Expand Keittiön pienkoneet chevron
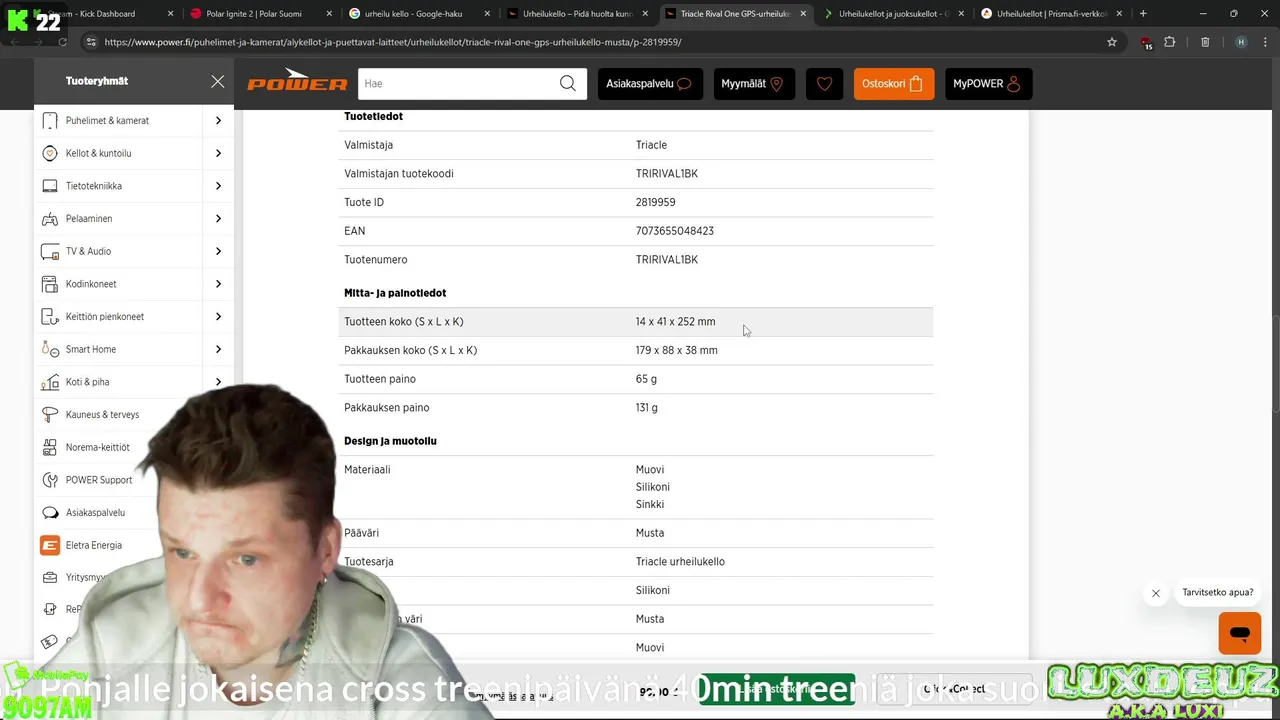The width and height of the screenshot is (1280, 720). pyautogui.click(x=218, y=317)
